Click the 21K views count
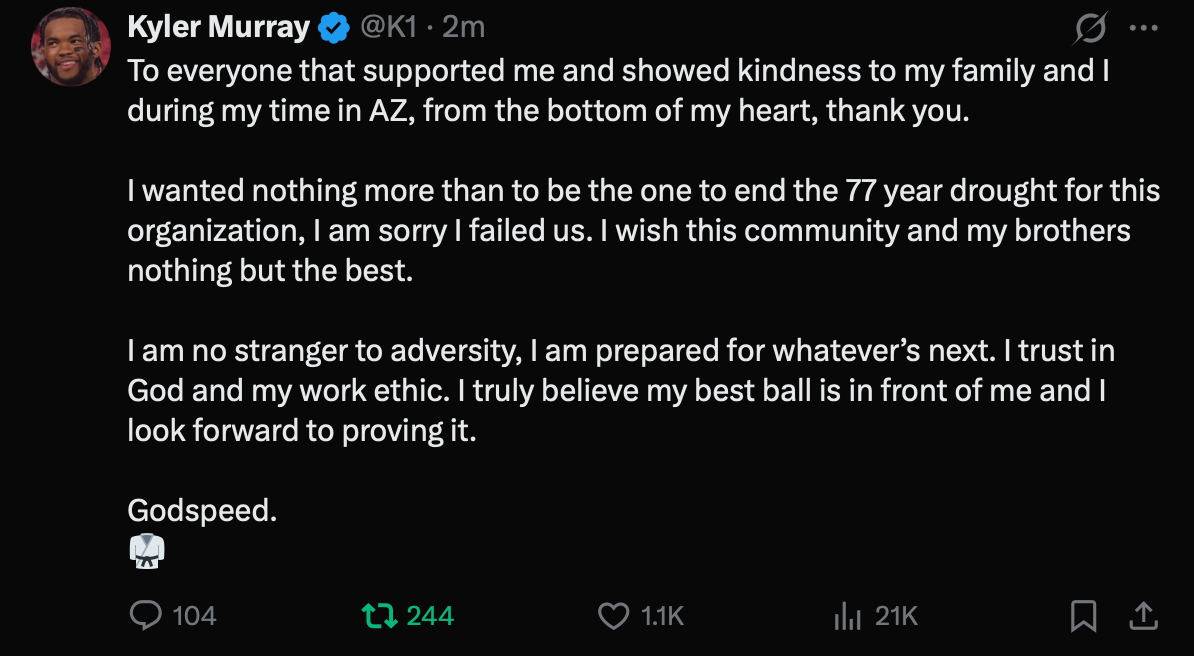Viewport: 1194px width, 656px height. pos(896,616)
